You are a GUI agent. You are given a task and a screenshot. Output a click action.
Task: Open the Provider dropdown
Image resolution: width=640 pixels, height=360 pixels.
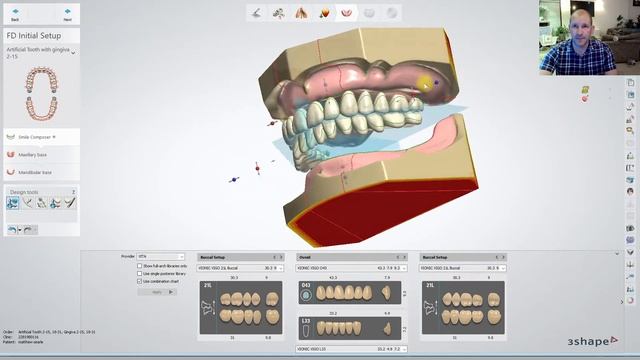tap(160, 256)
